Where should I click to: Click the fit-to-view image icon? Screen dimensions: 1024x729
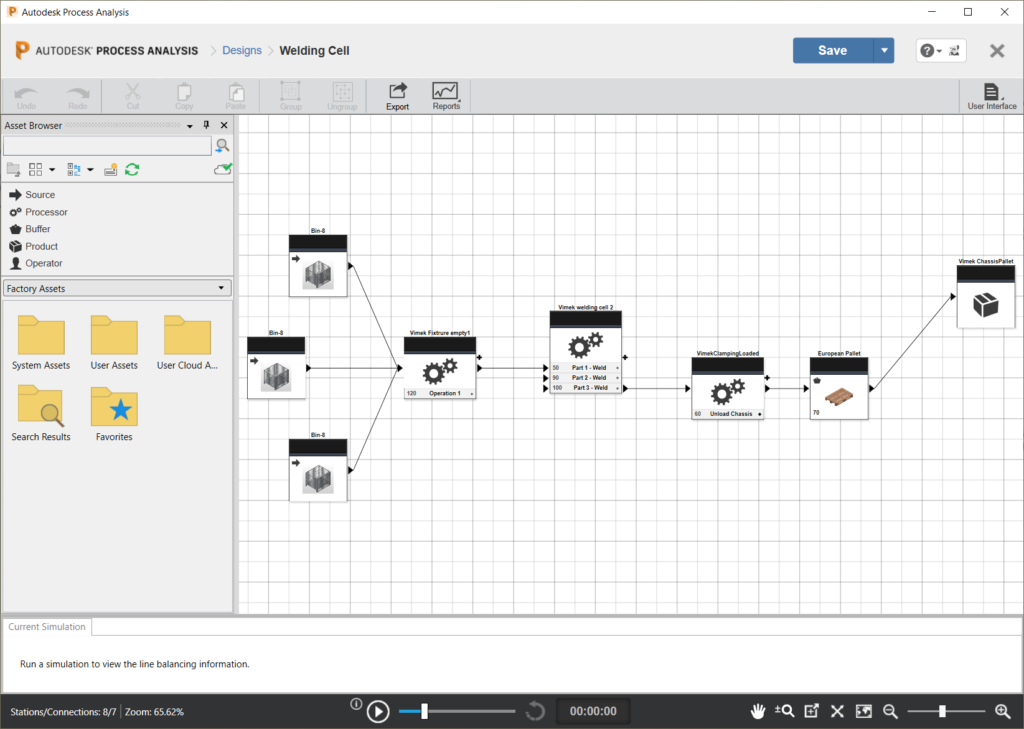click(863, 711)
